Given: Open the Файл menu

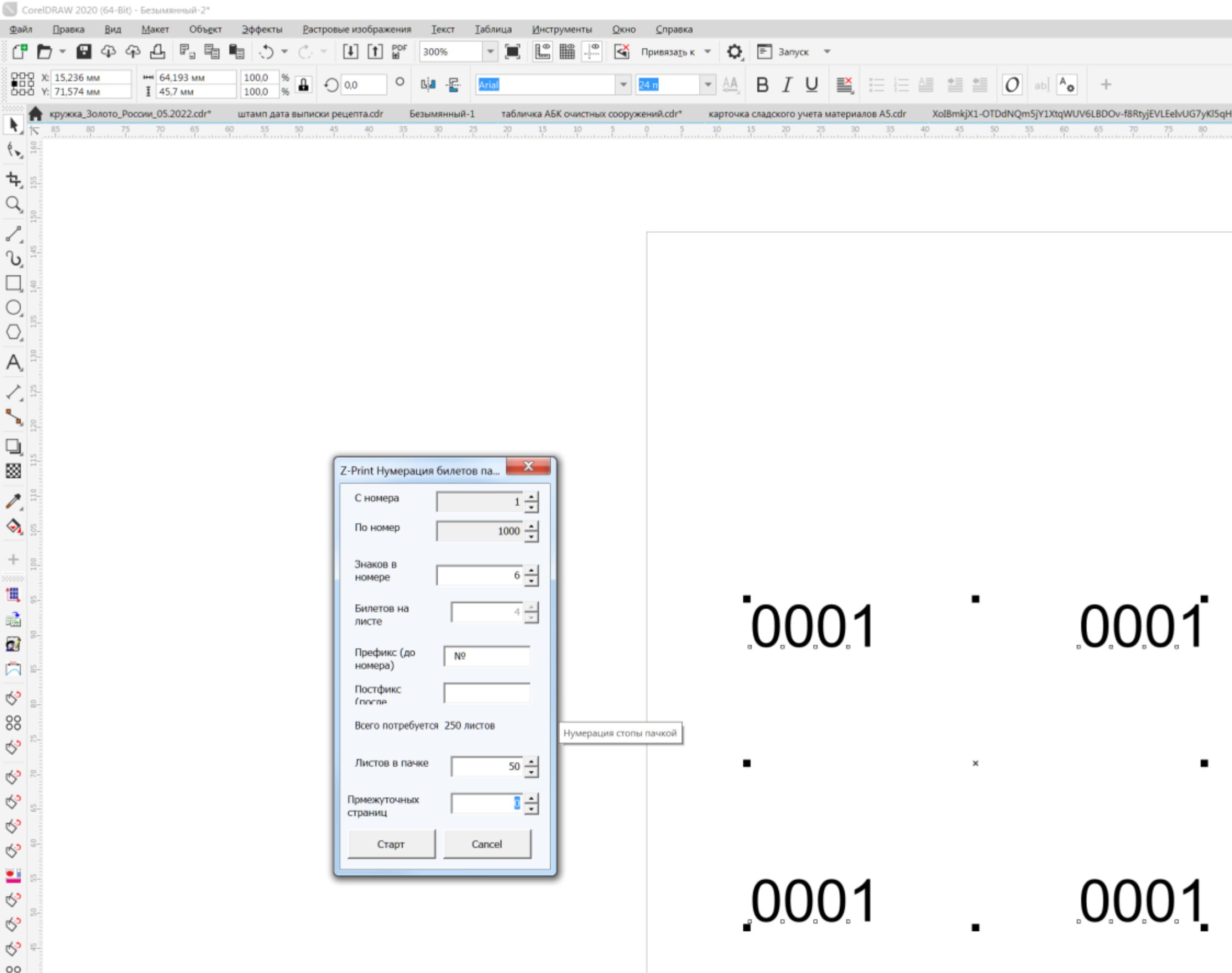Looking at the screenshot, I should point(21,29).
